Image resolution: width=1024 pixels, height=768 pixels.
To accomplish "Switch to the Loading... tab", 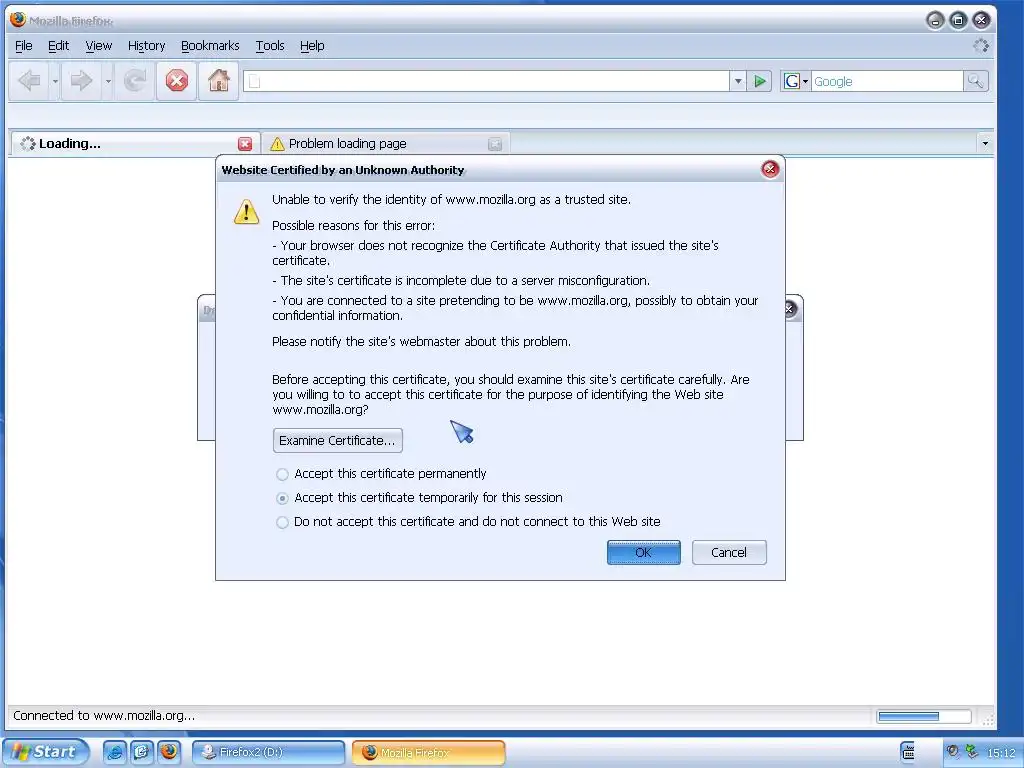I will pos(135,144).
